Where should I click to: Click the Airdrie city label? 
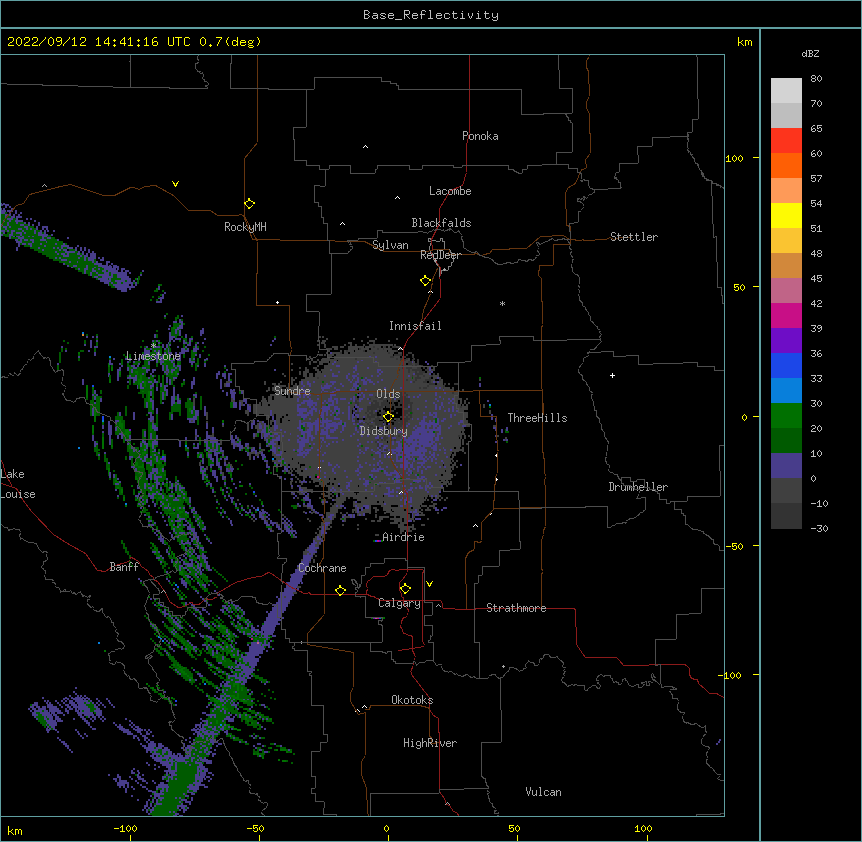pos(403,537)
